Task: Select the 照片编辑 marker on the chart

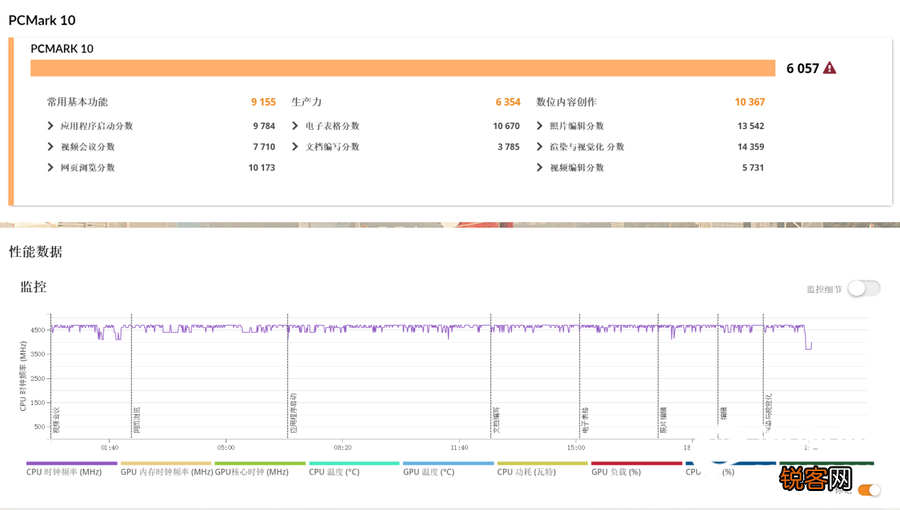Action: coord(664,420)
